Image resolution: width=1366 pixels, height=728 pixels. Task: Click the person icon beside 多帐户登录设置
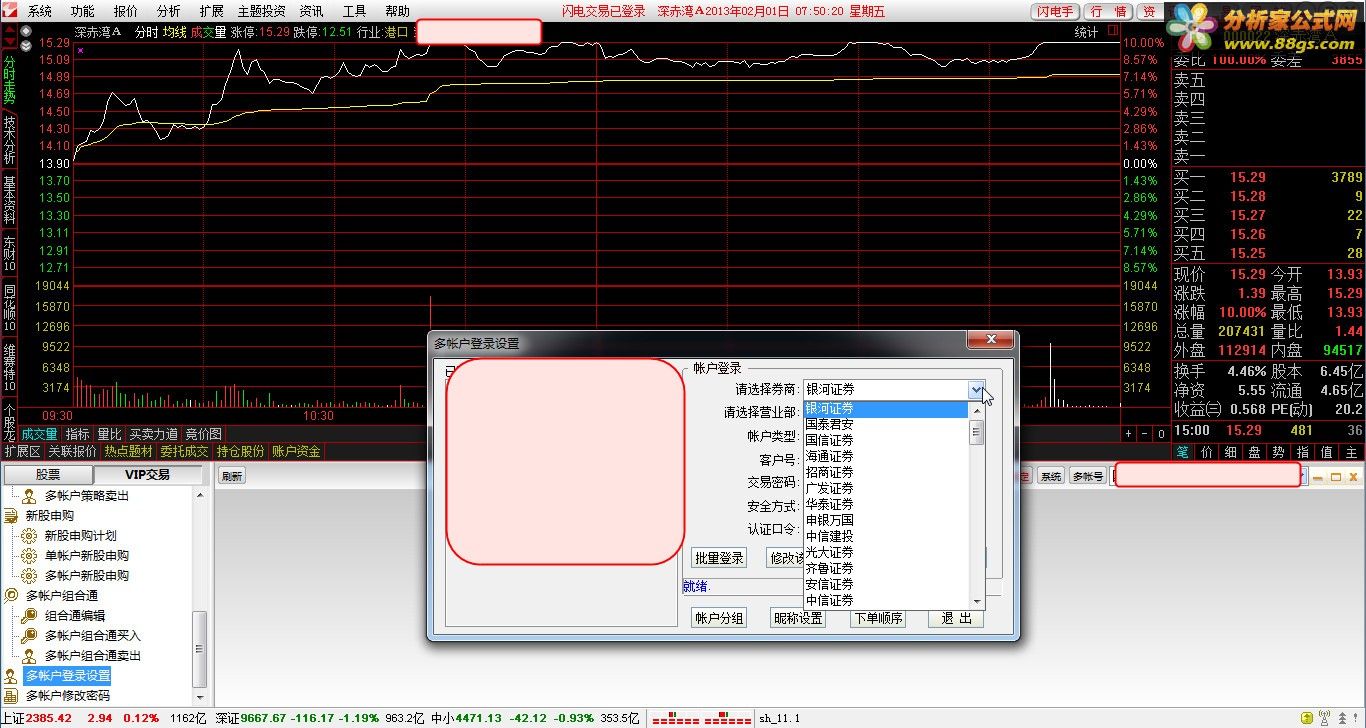coord(11,676)
